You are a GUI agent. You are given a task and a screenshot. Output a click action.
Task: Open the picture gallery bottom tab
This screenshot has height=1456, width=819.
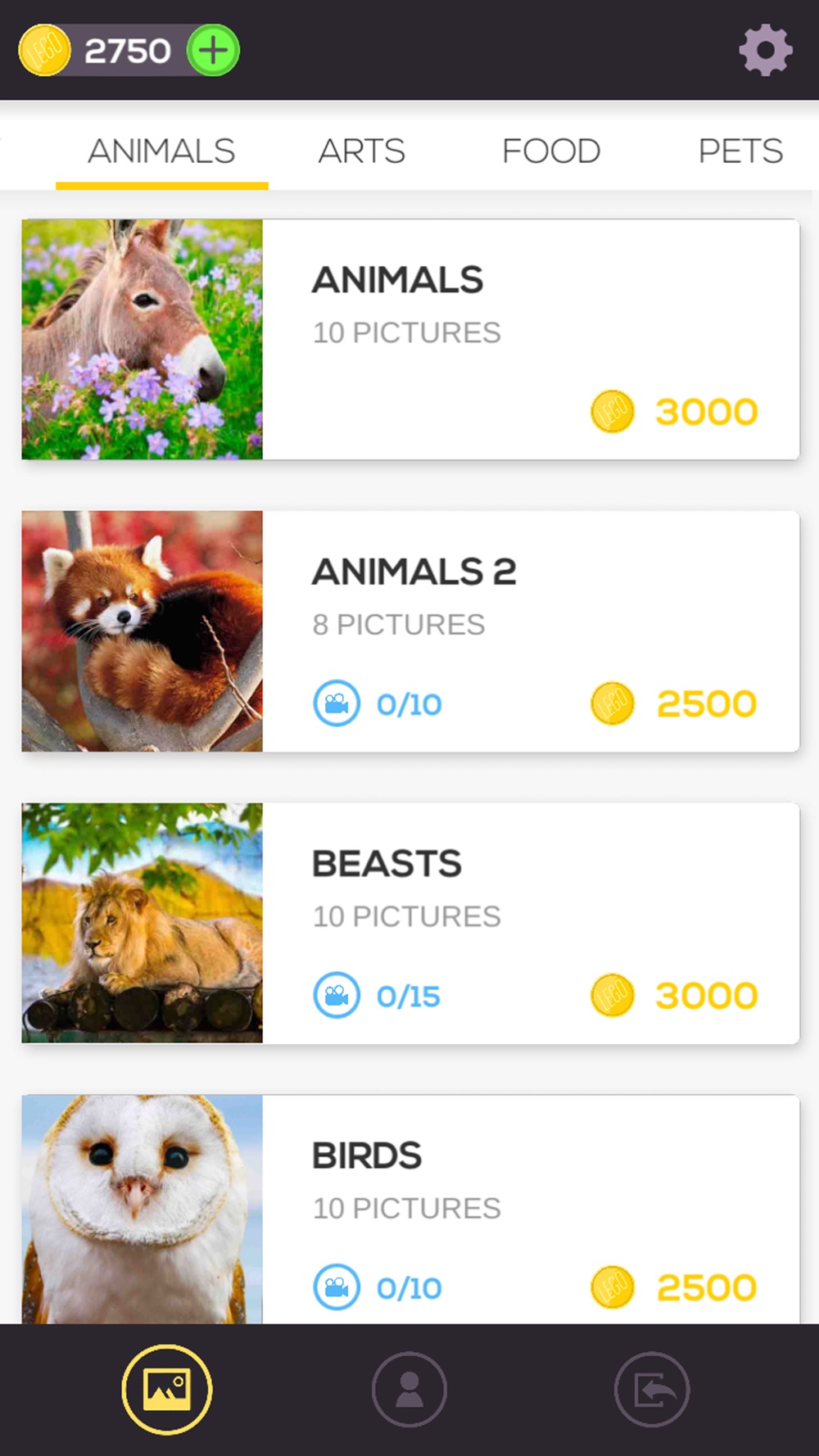[x=167, y=1390]
